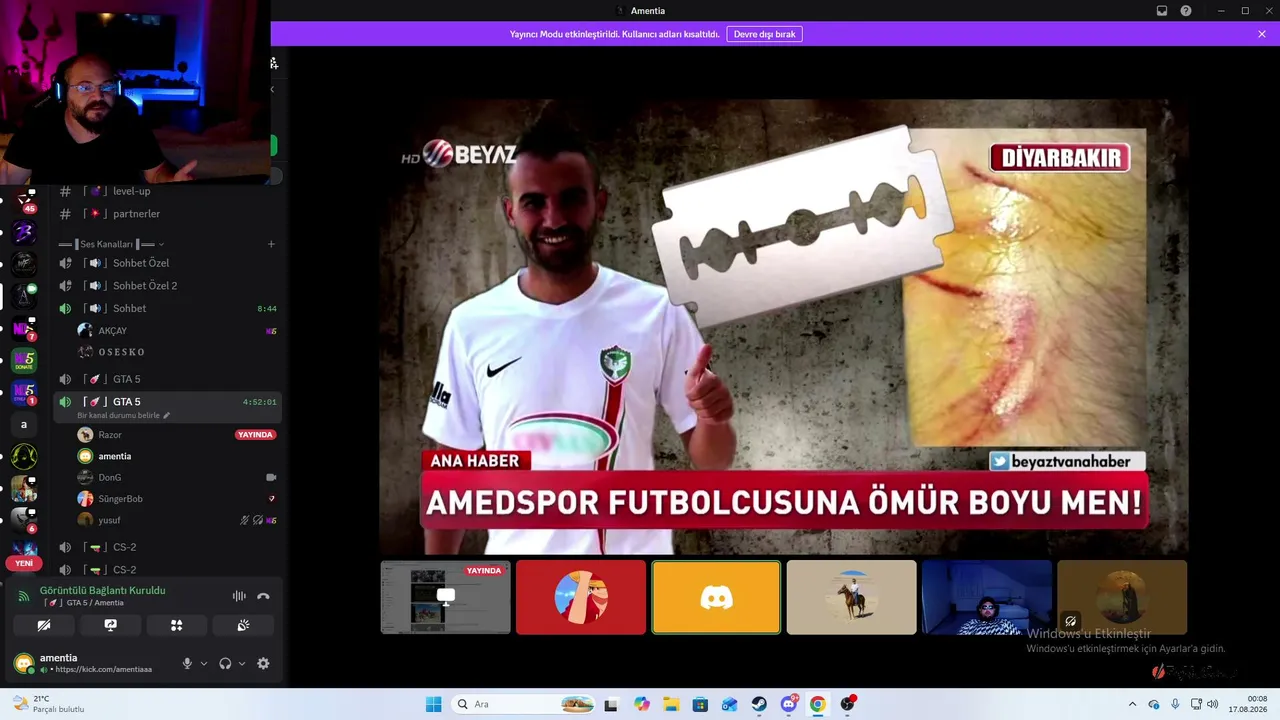Click the taskbar Ara search box
The height and width of the screenshot is (720, 1280).
(523, 704)
